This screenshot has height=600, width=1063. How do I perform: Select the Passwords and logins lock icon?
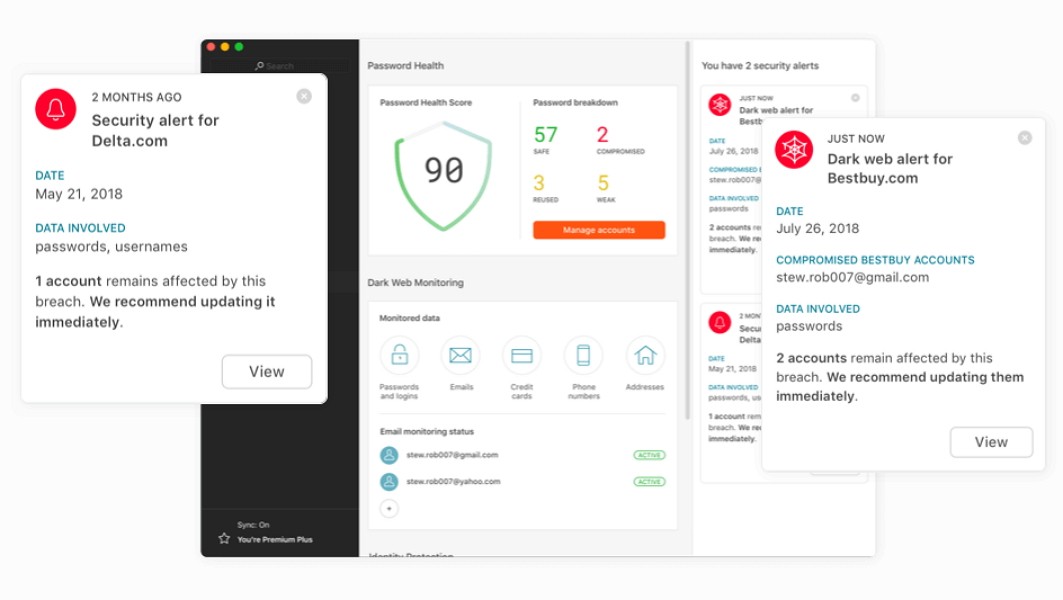pyautogui.click(x=399, y=355)
